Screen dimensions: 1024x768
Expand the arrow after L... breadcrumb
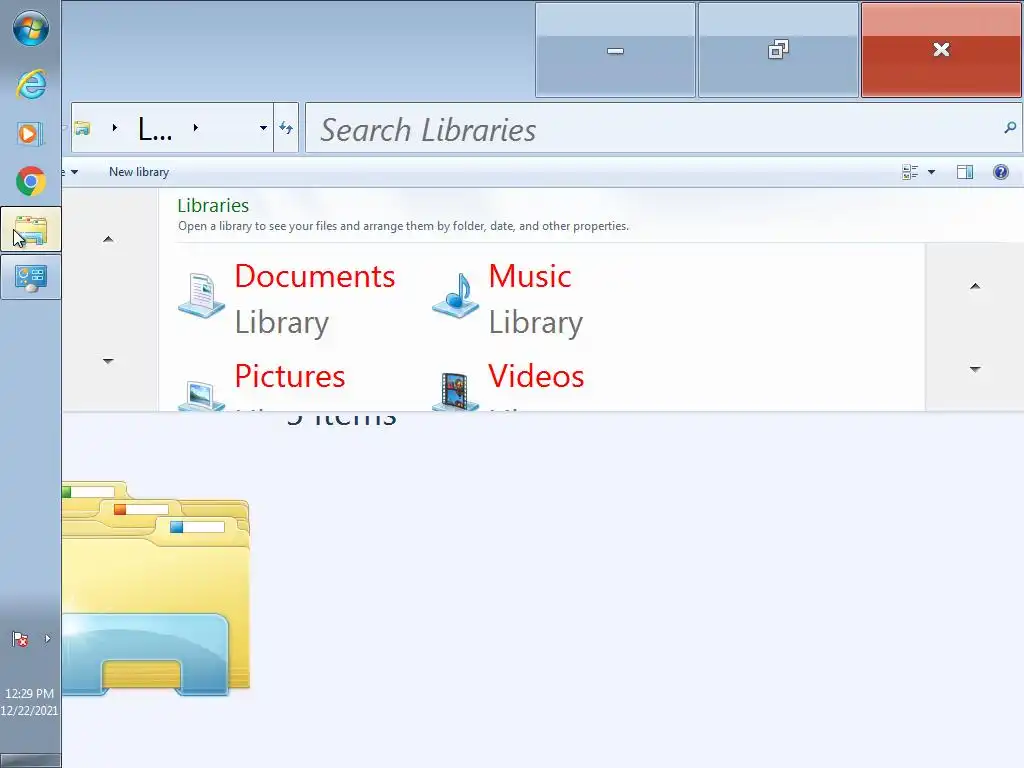[195, 128]
